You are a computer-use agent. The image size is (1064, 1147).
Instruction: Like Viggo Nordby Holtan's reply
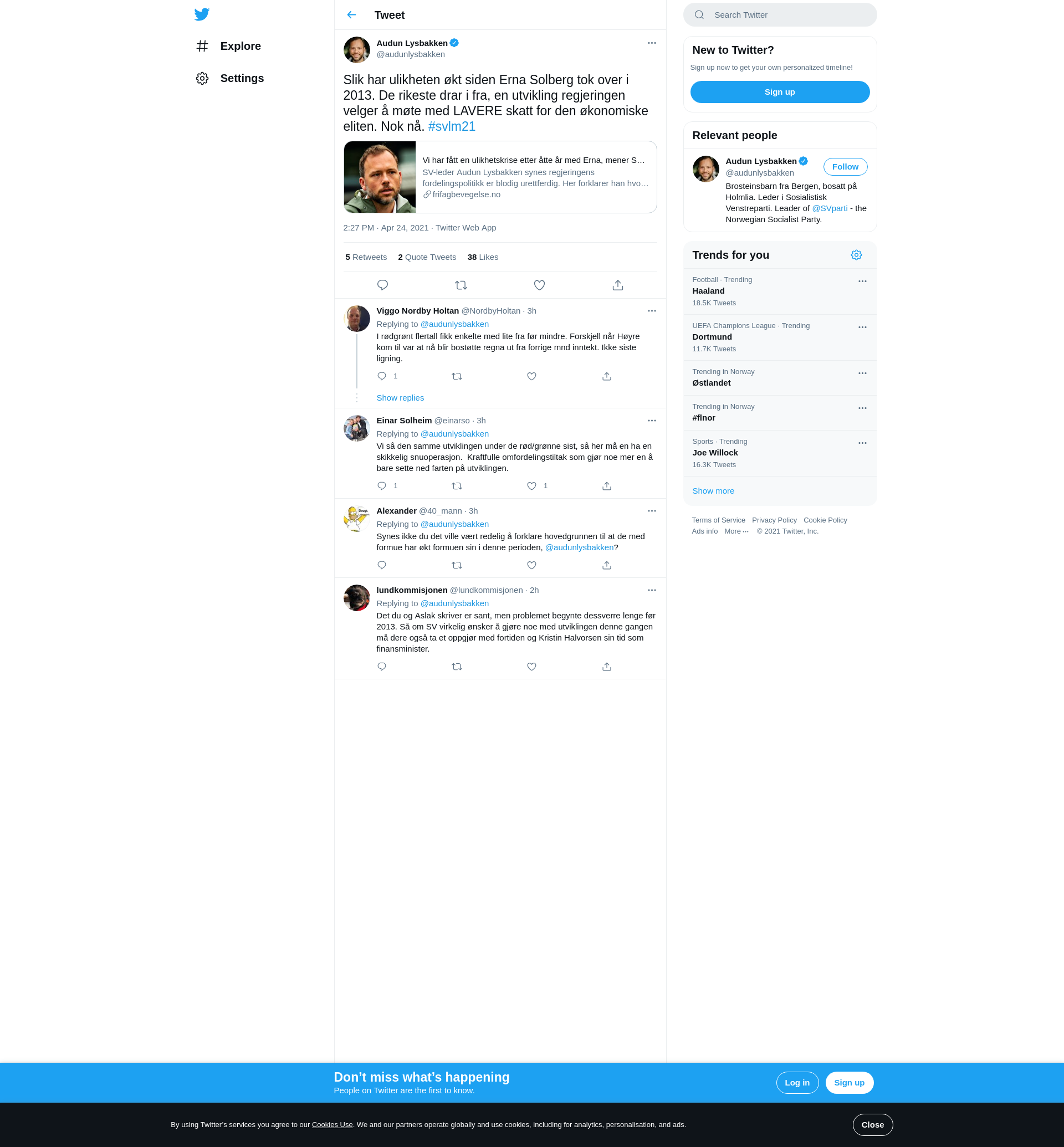coord(531,377)
